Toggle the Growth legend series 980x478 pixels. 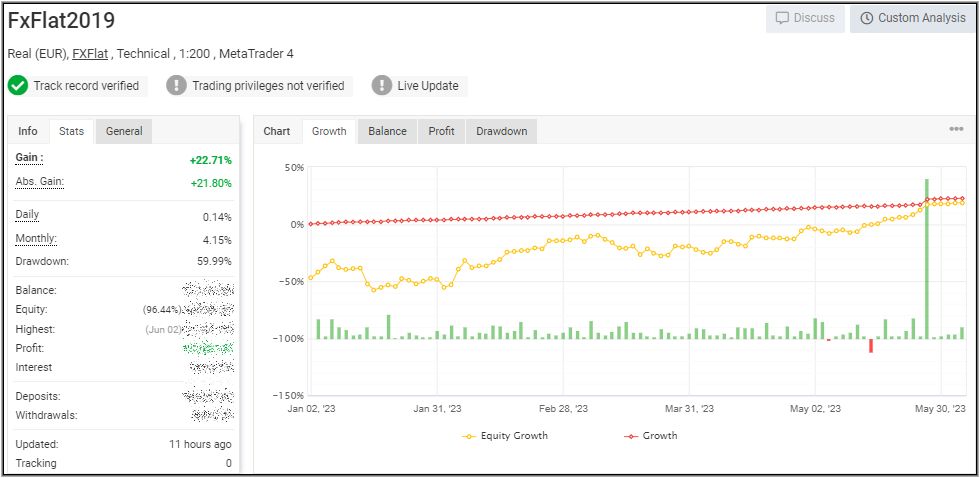(650, 436)
